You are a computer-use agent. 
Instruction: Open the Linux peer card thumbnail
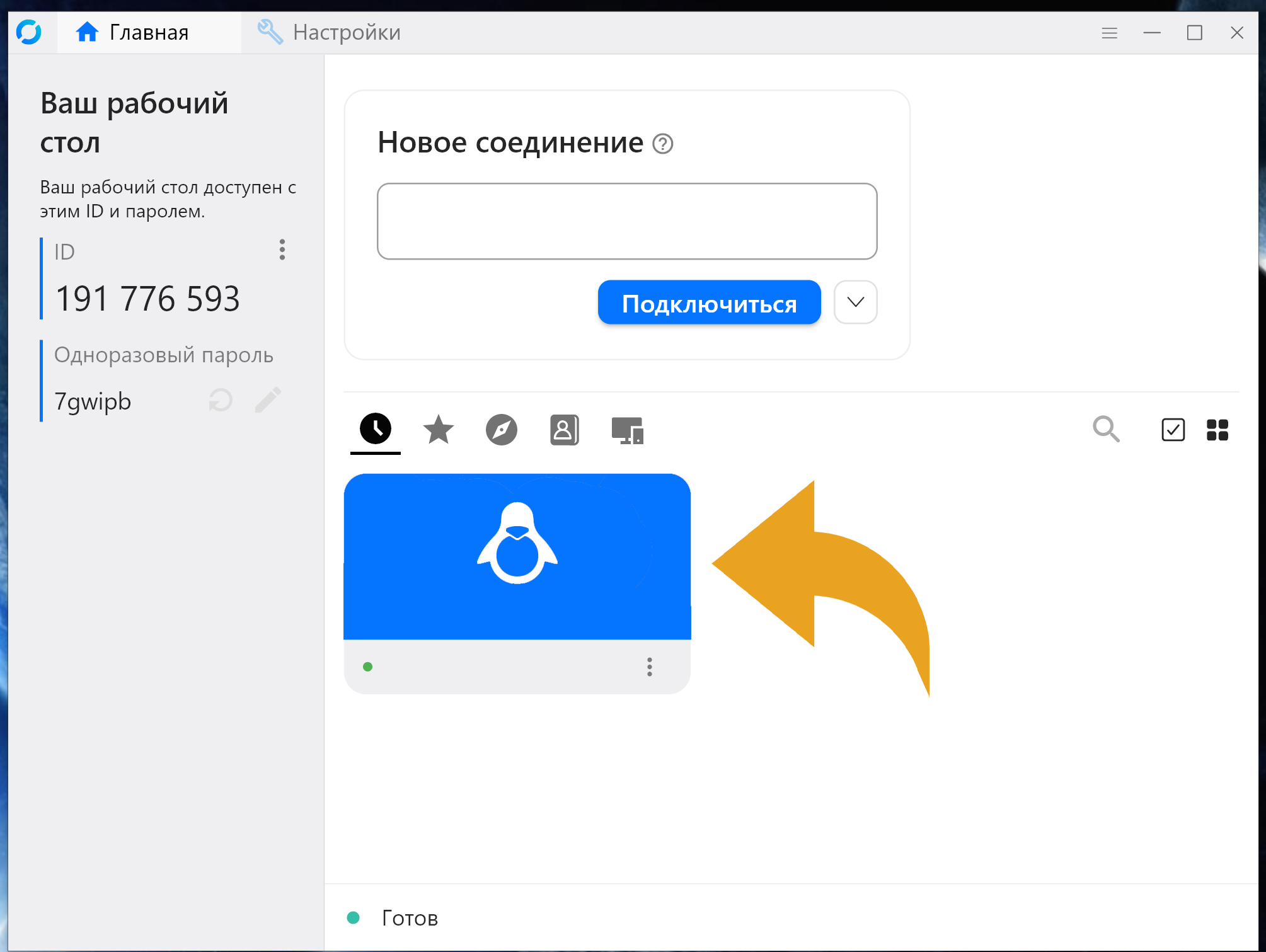[x=517, y=557]
